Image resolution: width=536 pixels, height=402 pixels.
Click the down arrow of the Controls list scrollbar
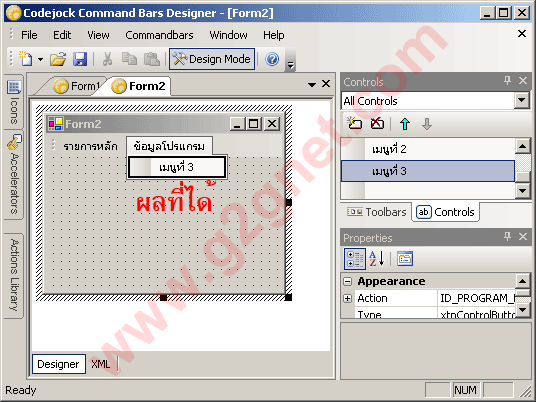pos(522,190)
